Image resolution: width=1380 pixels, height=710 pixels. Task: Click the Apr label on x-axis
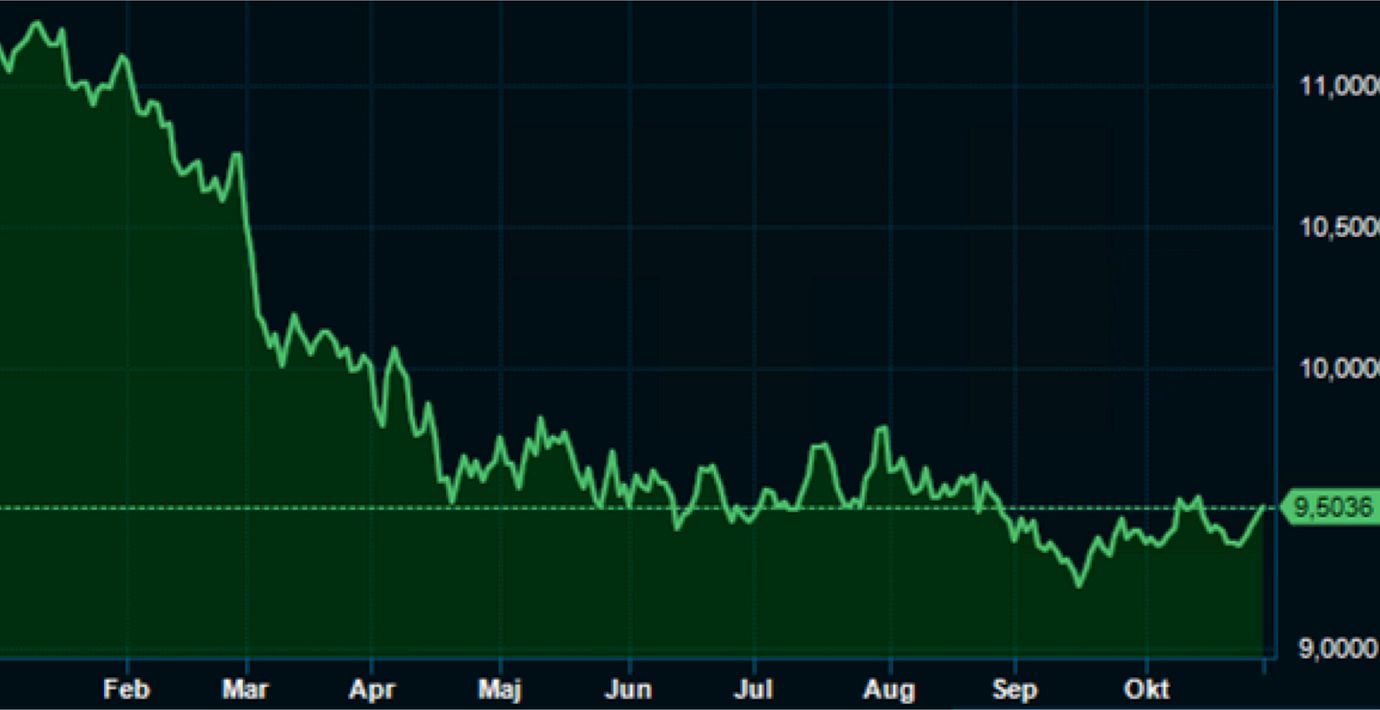[x=371, y=690]
